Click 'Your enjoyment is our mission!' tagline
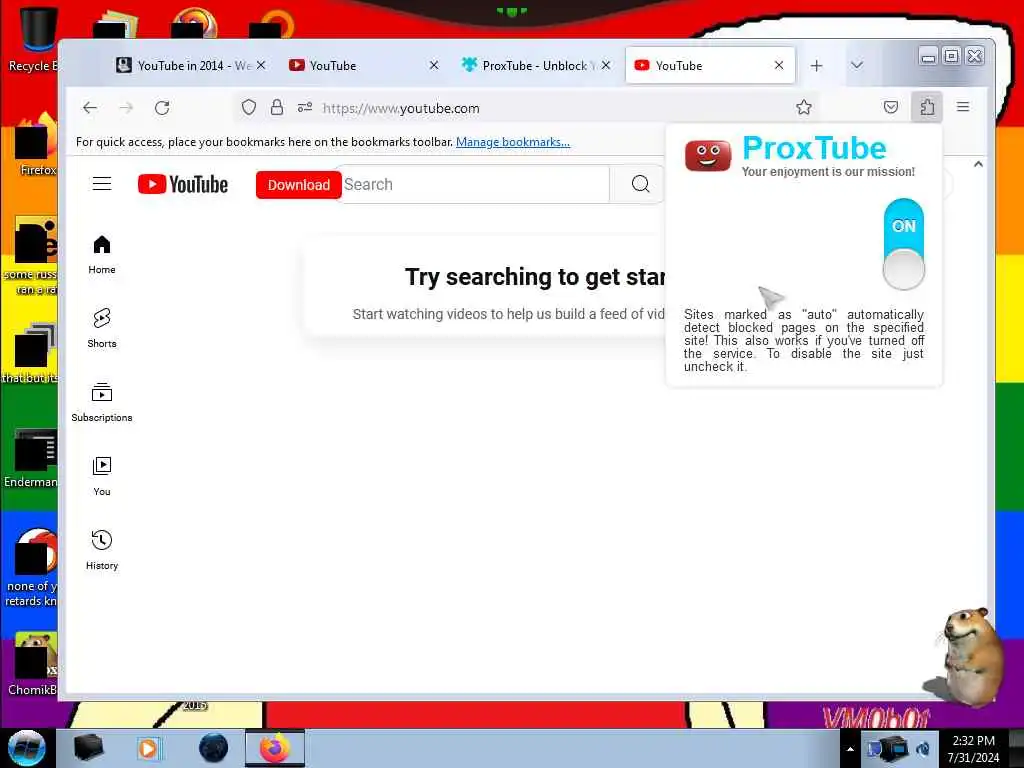This screenshot has height=768, width=1024. (828, 172)
